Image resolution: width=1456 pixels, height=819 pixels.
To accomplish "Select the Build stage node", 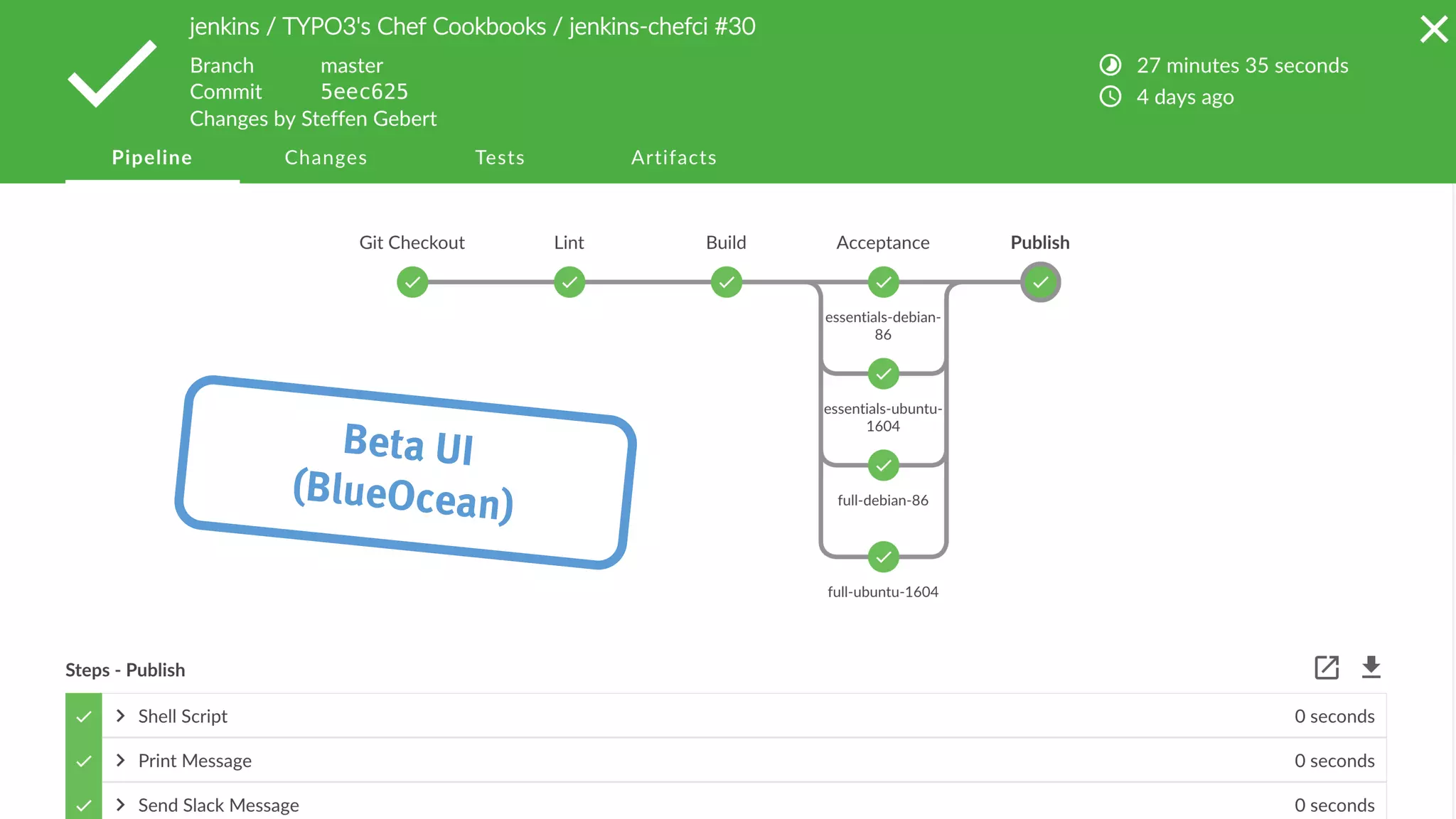I will [x=727, y=282].
